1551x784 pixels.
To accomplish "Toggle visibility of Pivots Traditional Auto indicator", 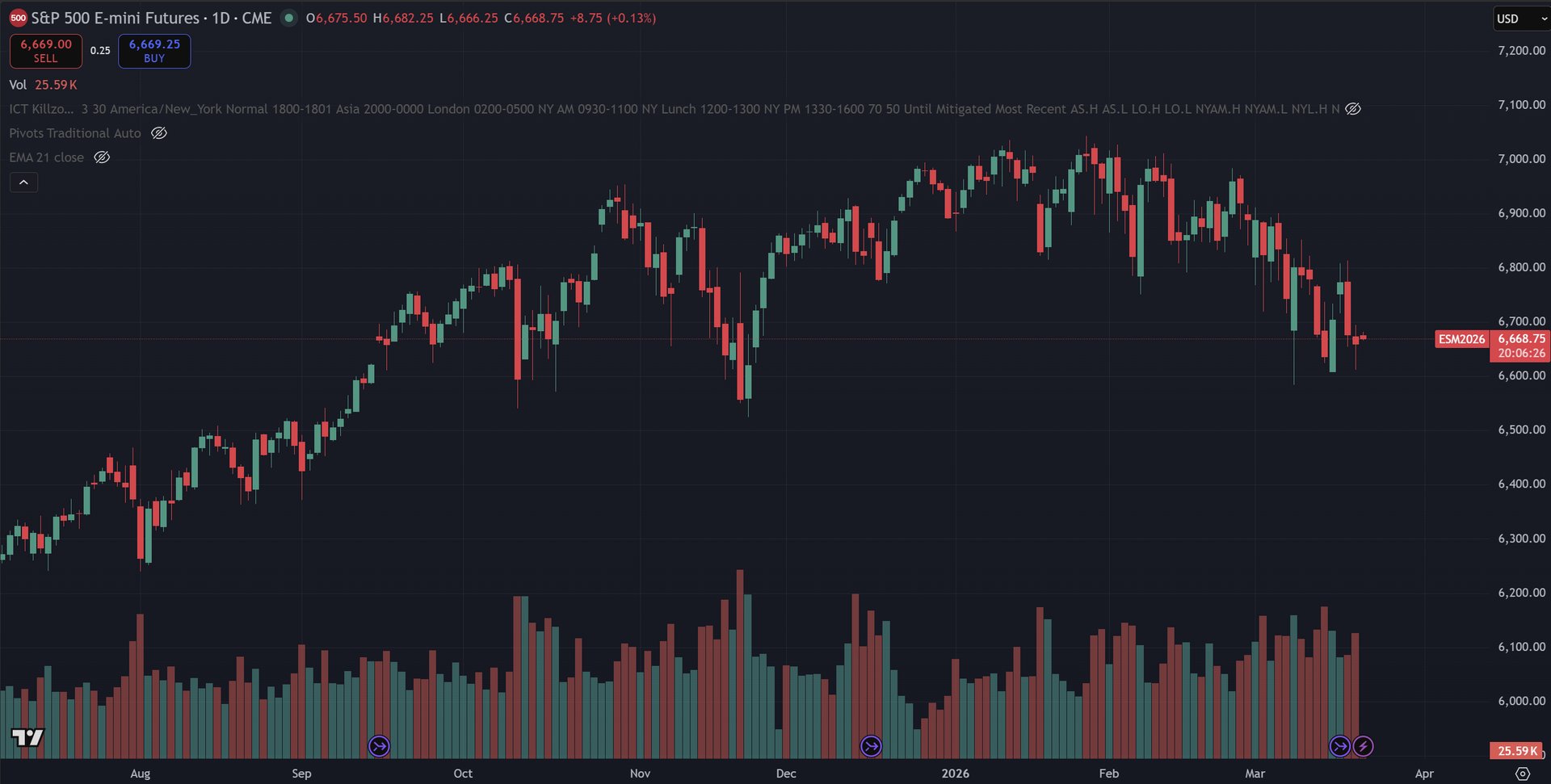I will (159, 133).
